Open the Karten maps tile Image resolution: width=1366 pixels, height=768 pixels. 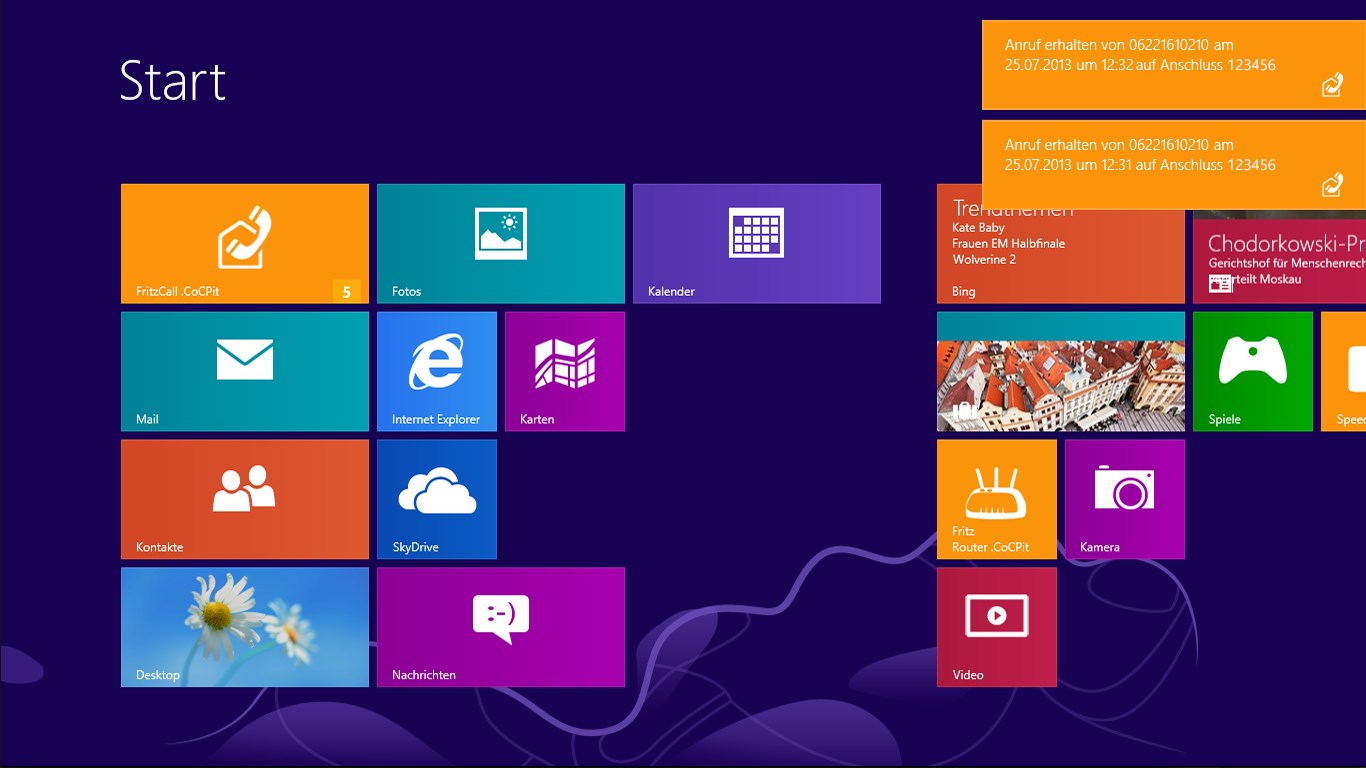coord(565,372)
